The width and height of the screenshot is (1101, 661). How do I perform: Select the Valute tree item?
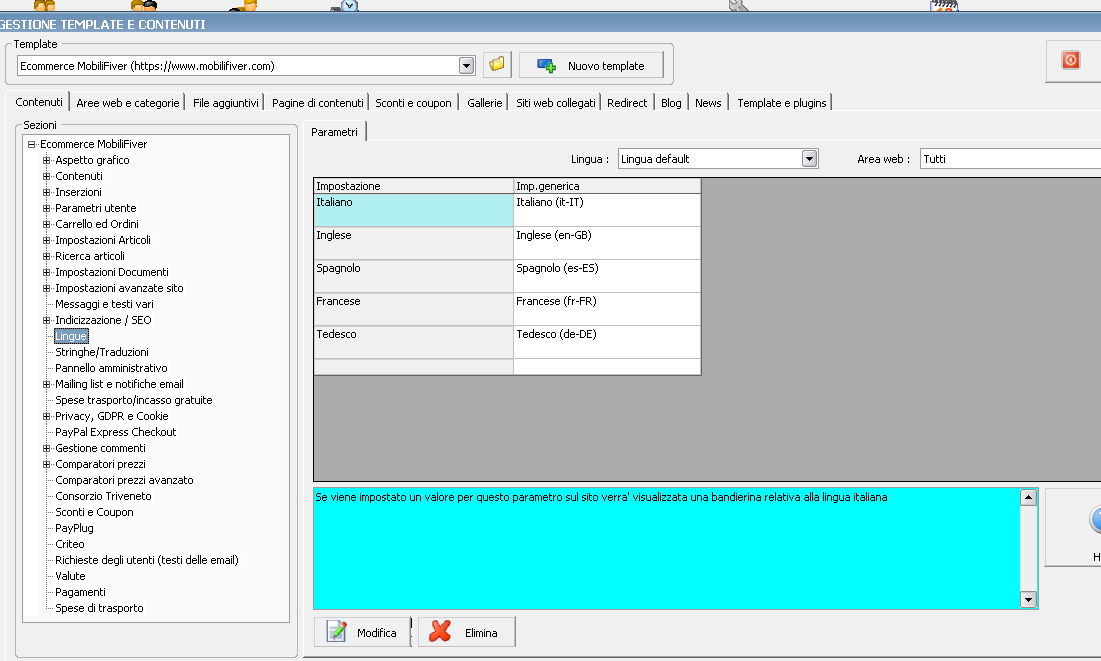pos(70,576)
